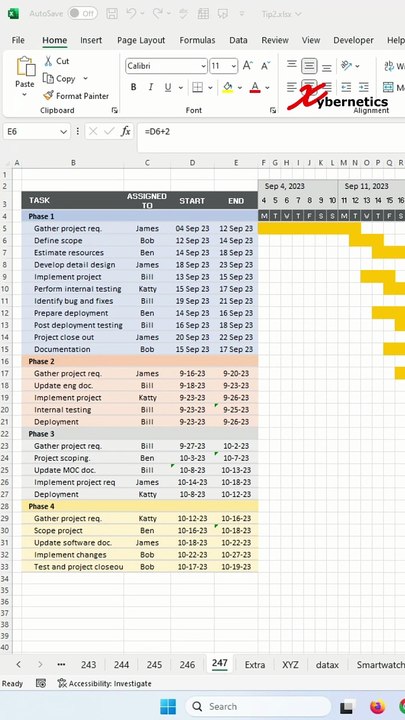Image resolution: width=405 pixels, height=720 pixels.
Task: Apply the red Font Color
Action: pyautogui.click(x=255, y=87)
